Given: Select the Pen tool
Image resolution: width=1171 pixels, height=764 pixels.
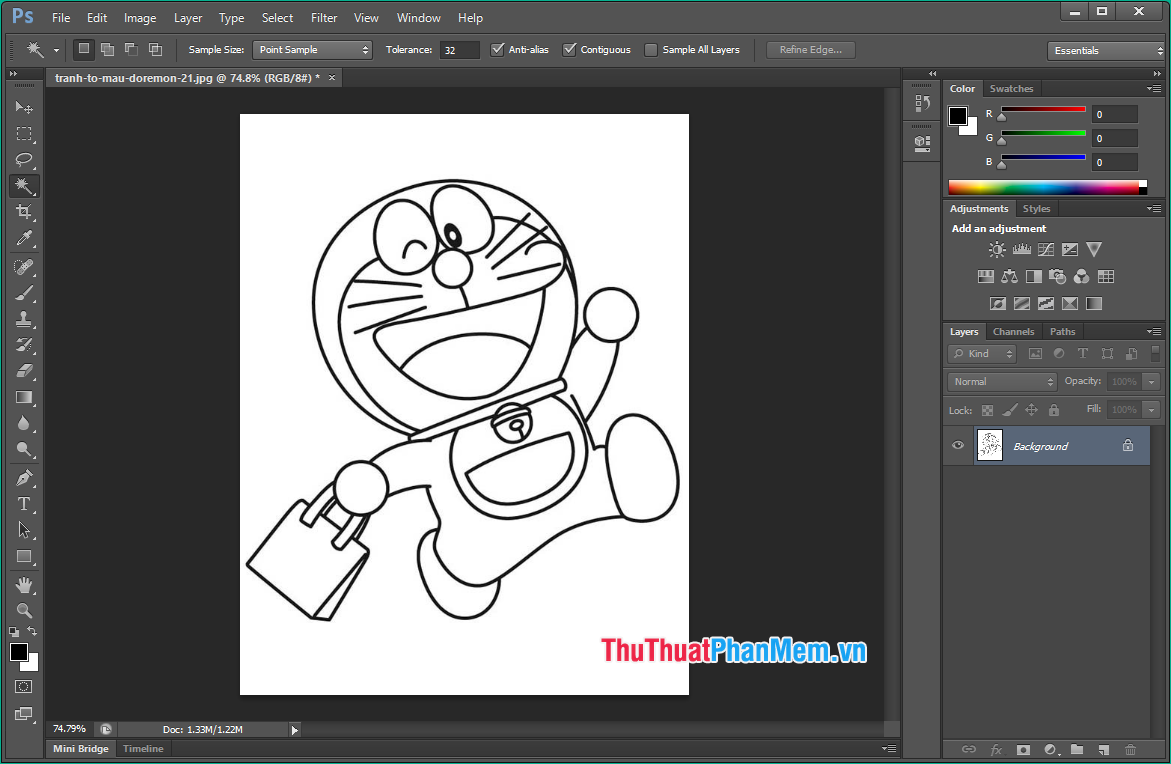Looking at the screenshot, I should click(x=24, y=478).
